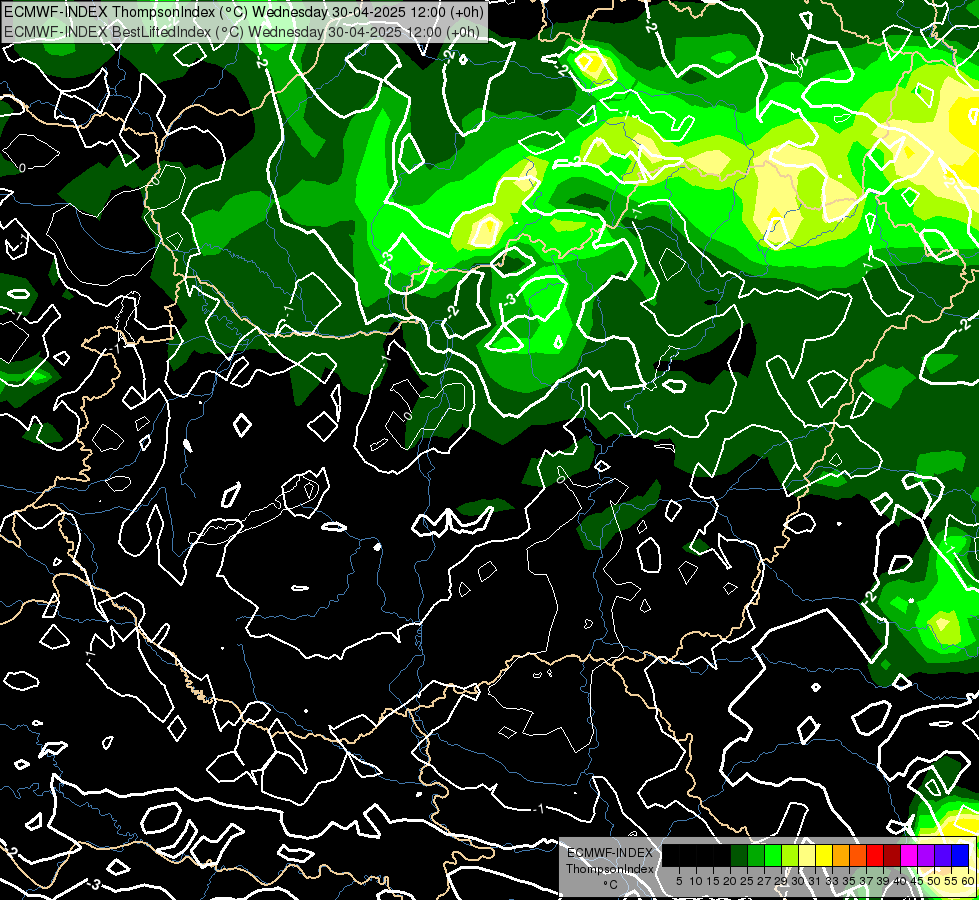Choose the orange 33–35 legend swatch
This screenshot has height=900, width=979.
pos(841,855)
